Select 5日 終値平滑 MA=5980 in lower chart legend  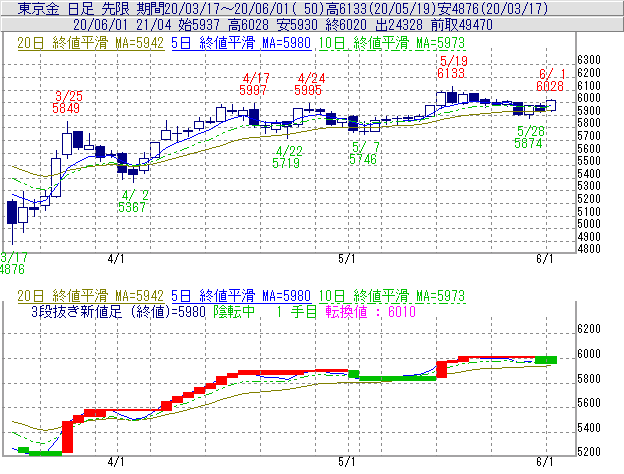pos(241,296)
